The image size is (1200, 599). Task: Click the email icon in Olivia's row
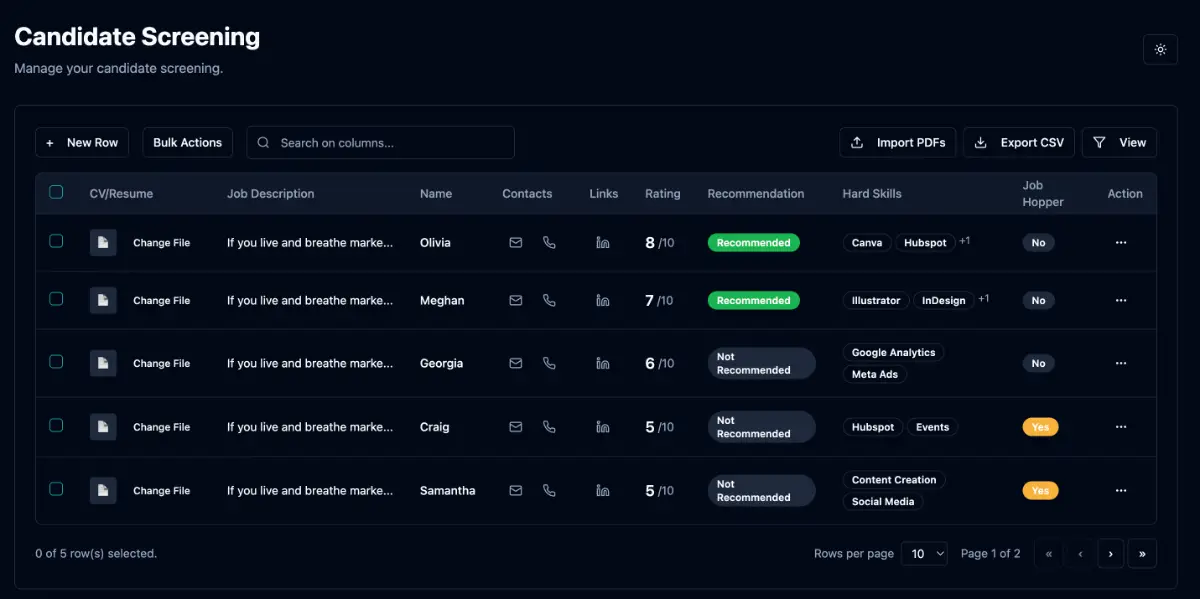[x=516, y=242]
